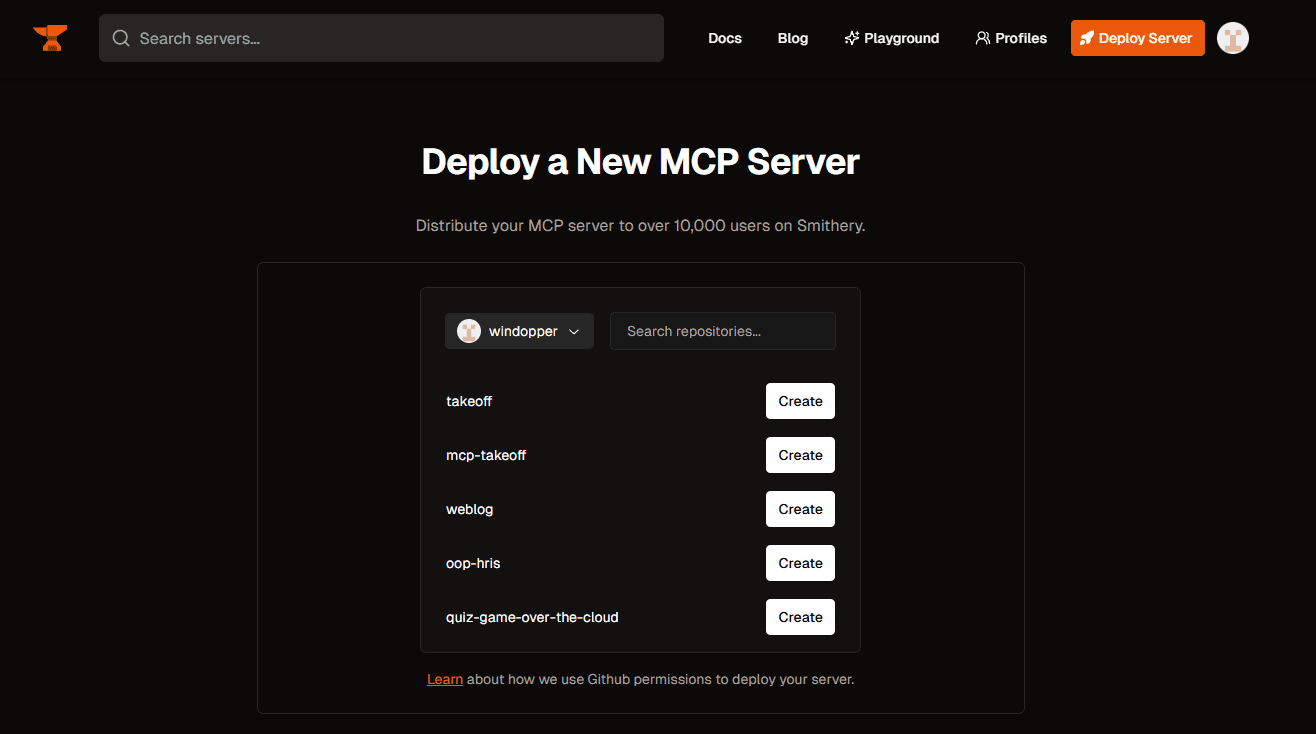Click the Smithery anvil logo
The image size is (1316, 734).
tap(50, 38)
